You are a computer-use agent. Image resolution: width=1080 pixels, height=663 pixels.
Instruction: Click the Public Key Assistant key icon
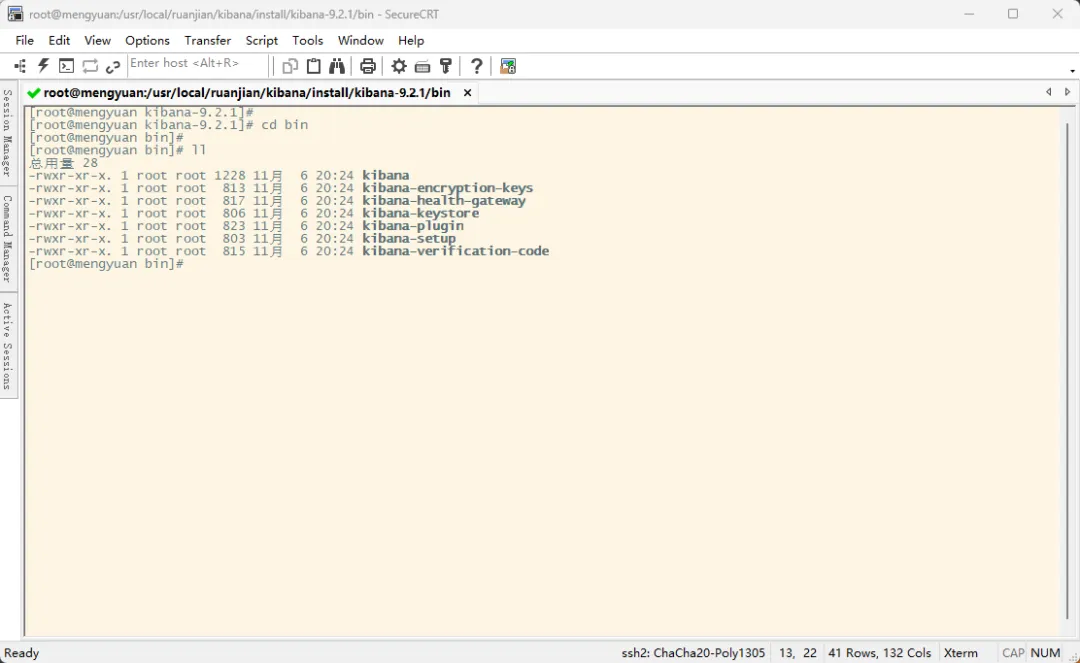click(x=446, y=66)
